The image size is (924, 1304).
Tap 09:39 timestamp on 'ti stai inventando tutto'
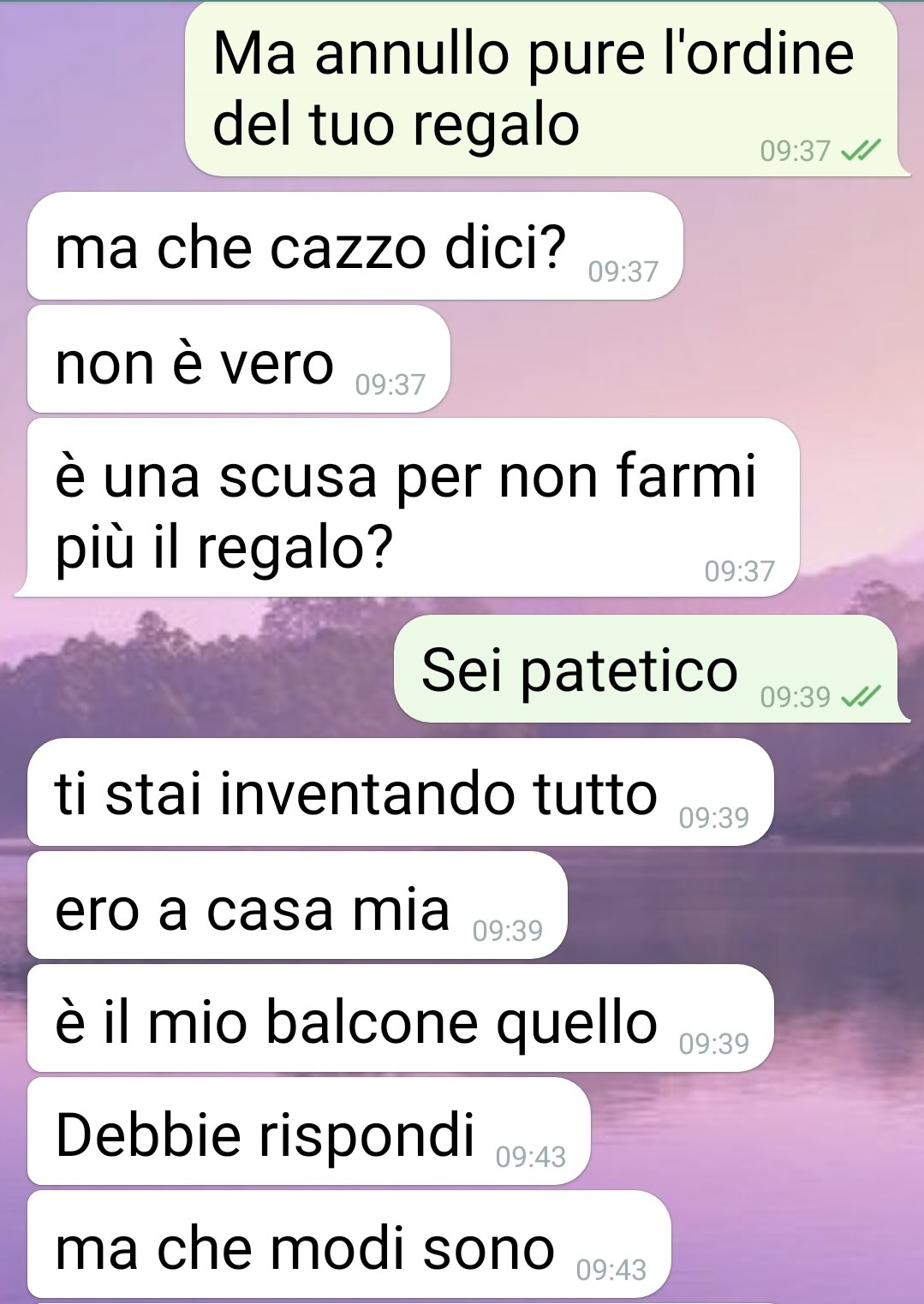[x=714, y=819]
